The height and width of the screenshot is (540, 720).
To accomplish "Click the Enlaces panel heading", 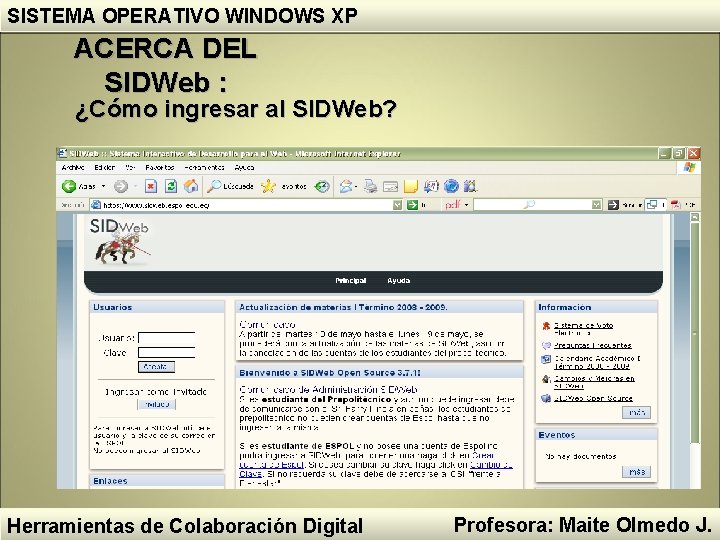I will [x=110, y=481].
